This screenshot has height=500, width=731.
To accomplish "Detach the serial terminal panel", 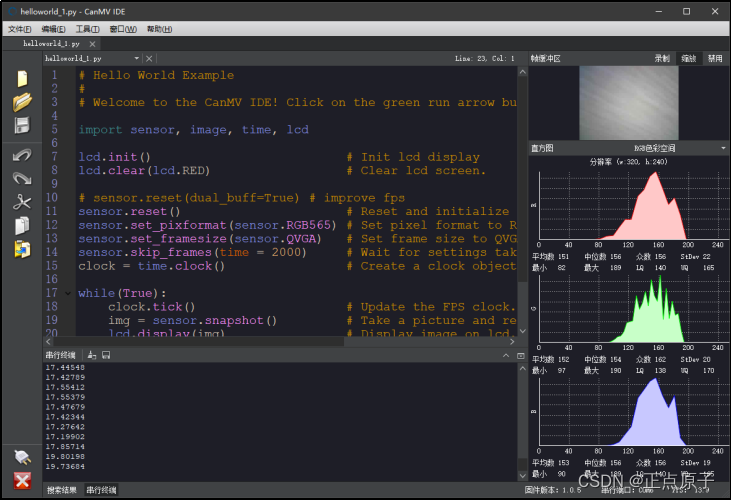I will tap(521, 356).
